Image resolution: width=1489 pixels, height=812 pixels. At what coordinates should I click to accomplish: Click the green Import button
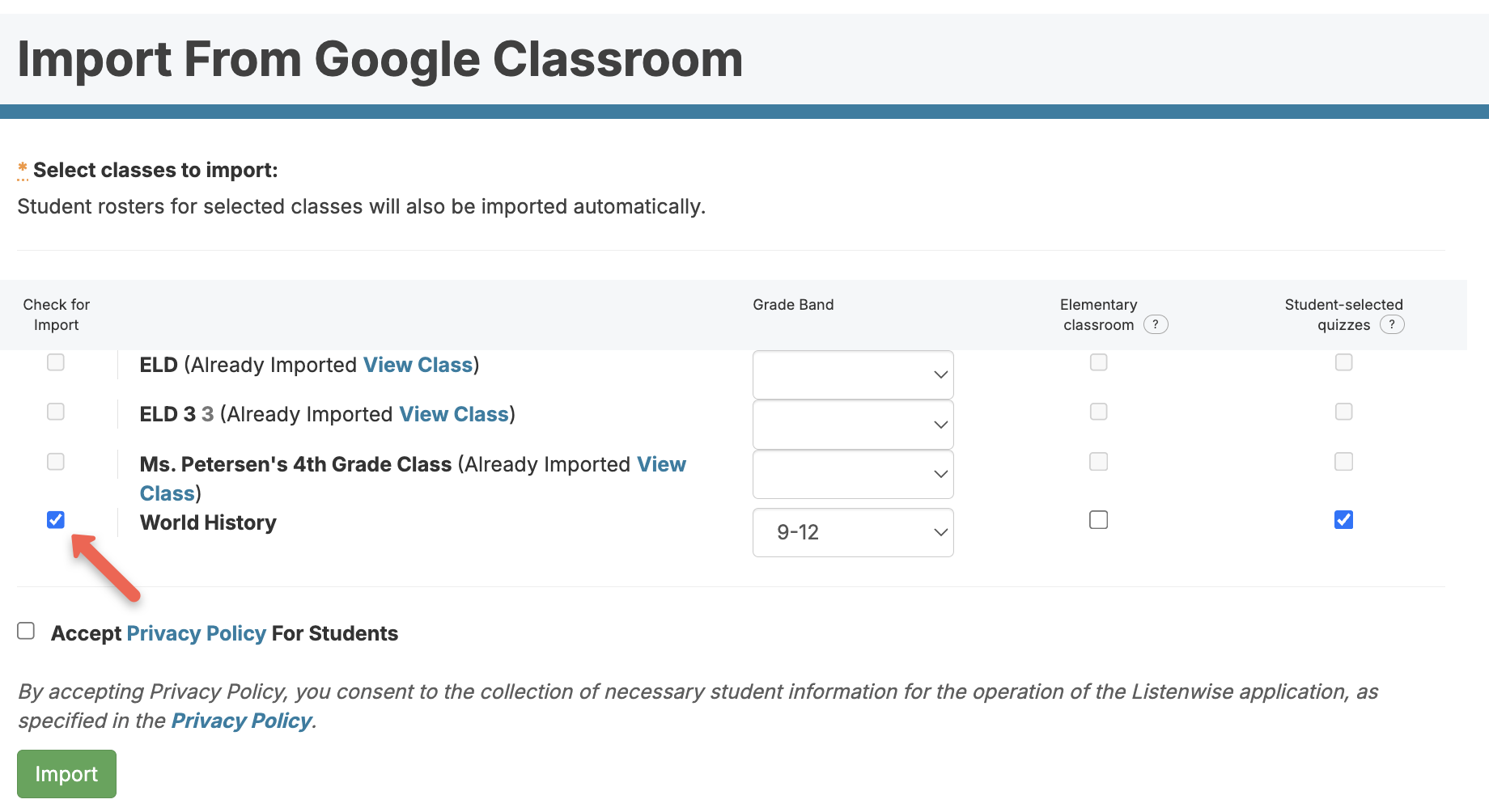coord(66,774)
